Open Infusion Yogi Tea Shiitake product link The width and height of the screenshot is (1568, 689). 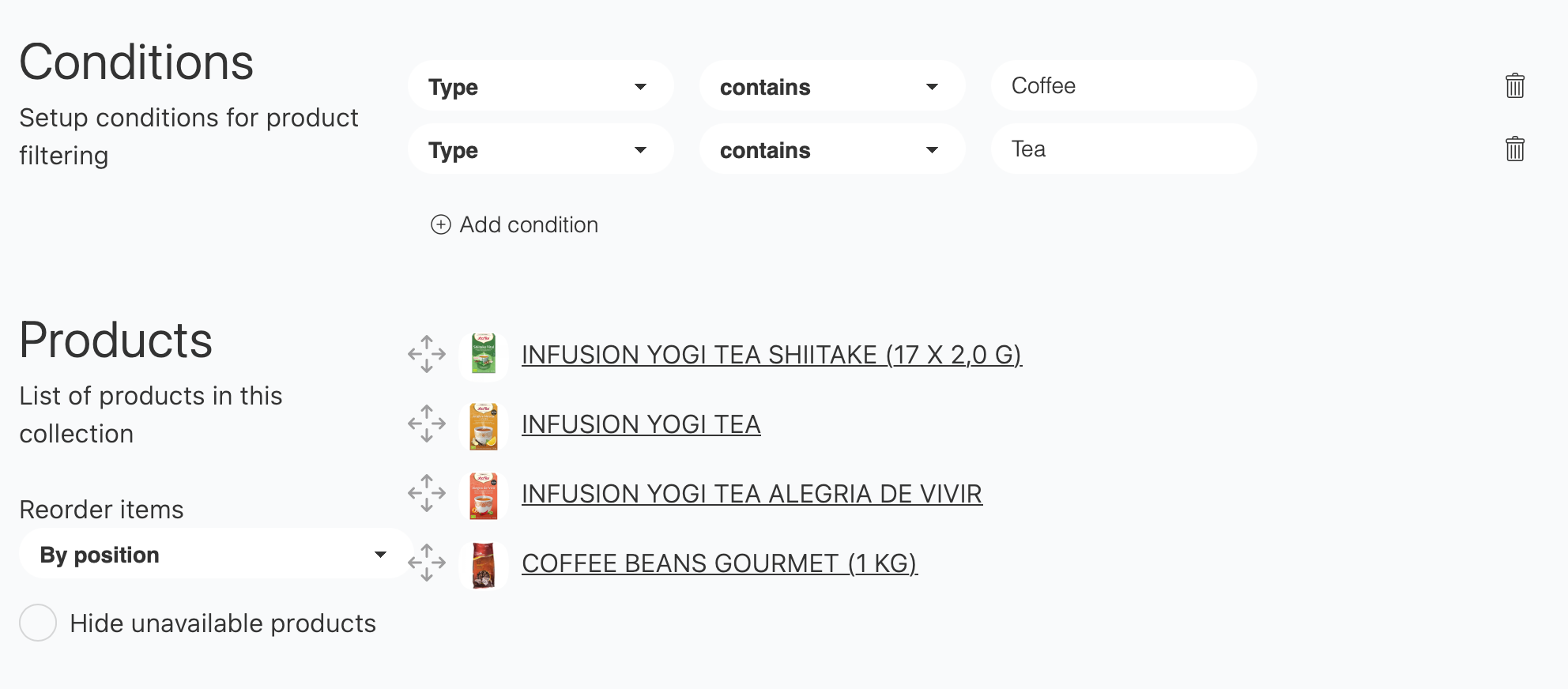click(x=771, y=355)
